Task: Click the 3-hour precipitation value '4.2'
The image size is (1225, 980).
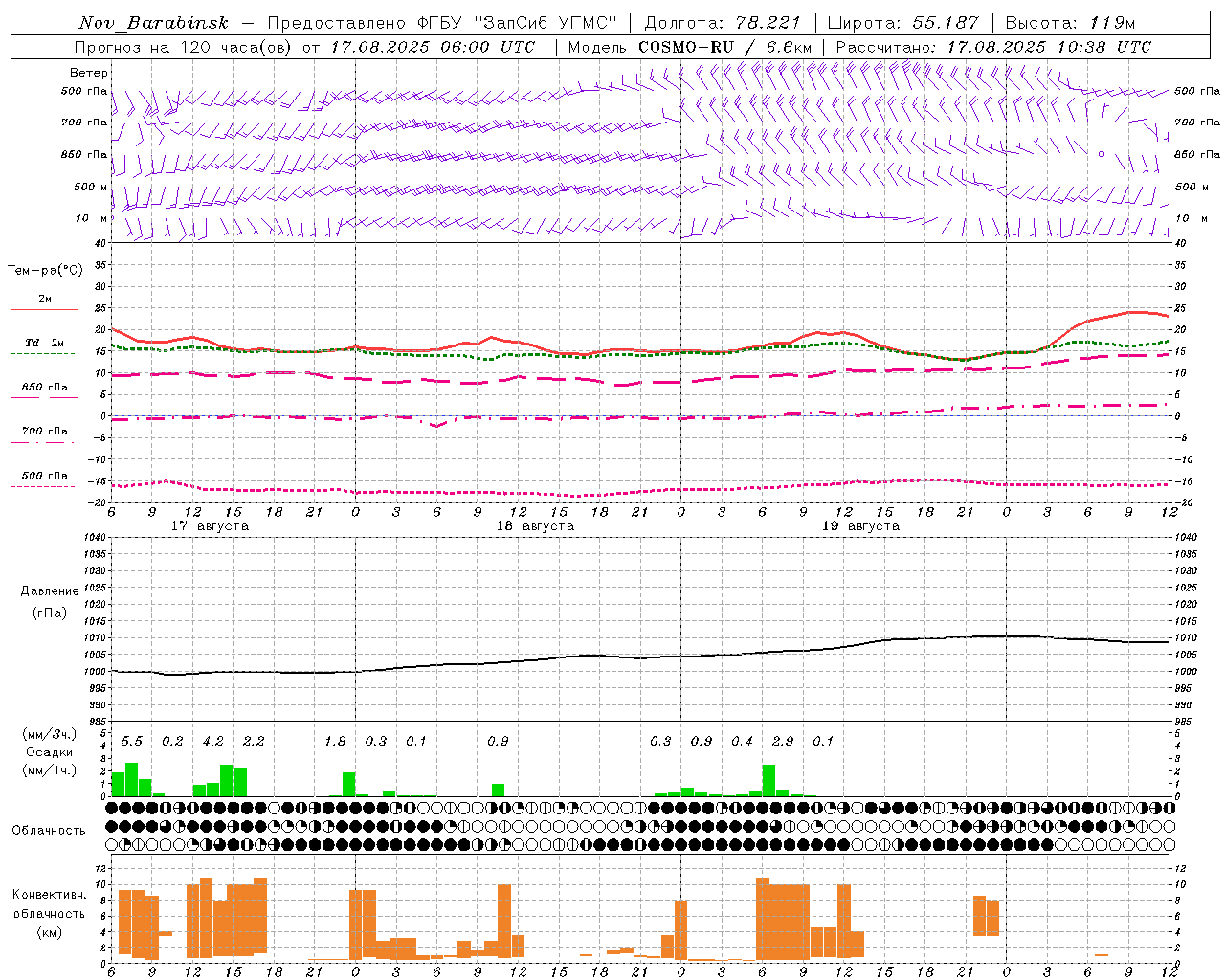Action: click(x=212, y=741)
